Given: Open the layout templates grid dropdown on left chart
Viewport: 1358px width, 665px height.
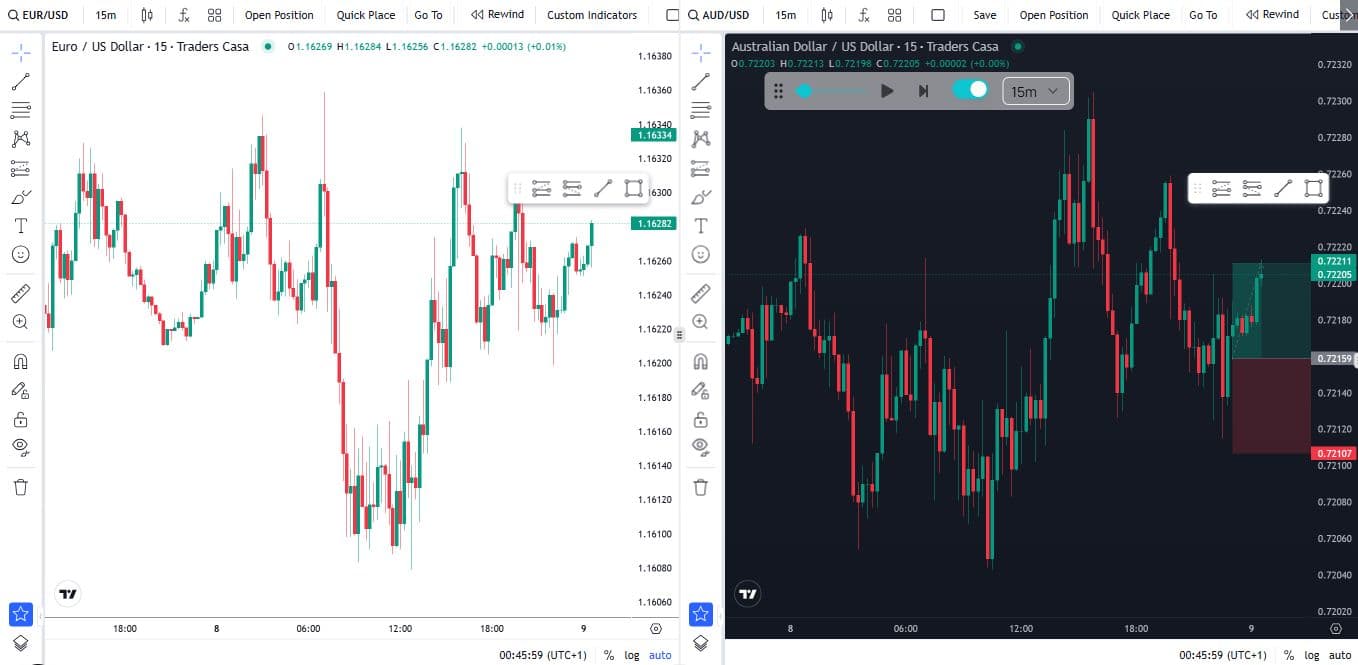Looking at the screenshot, I should coord(215,15).
